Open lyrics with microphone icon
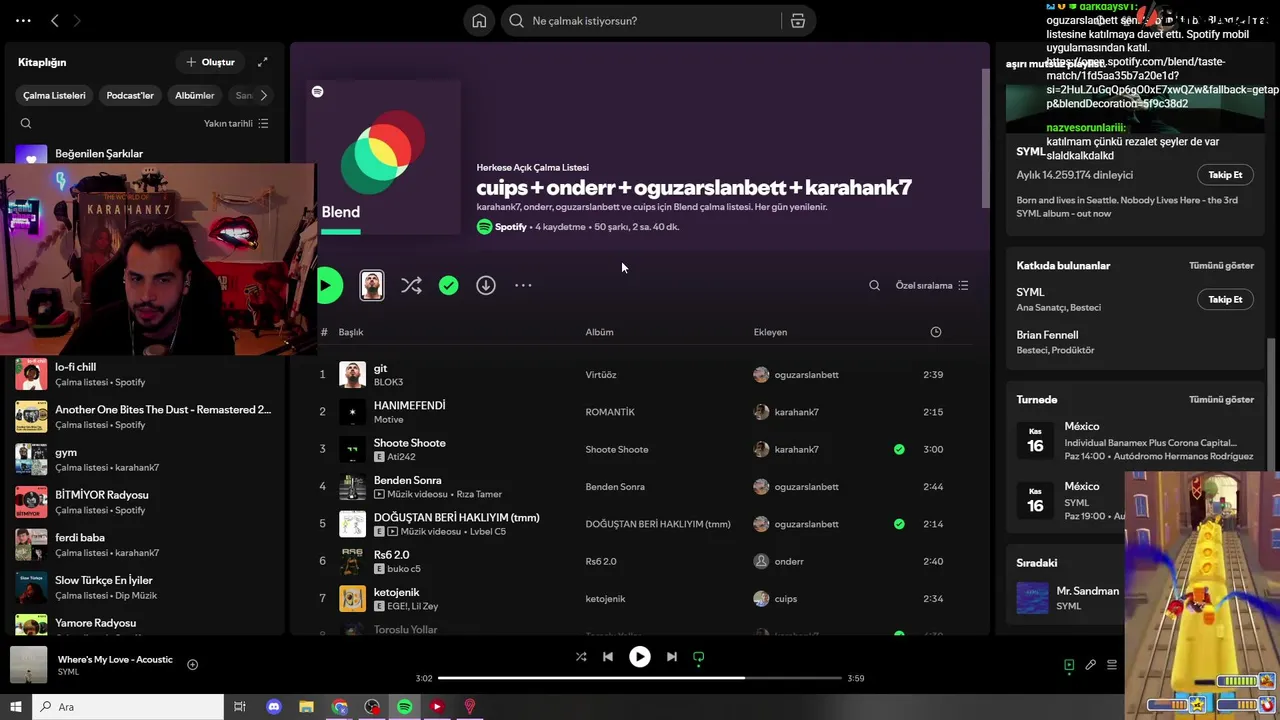 [x=1091, y=665]
